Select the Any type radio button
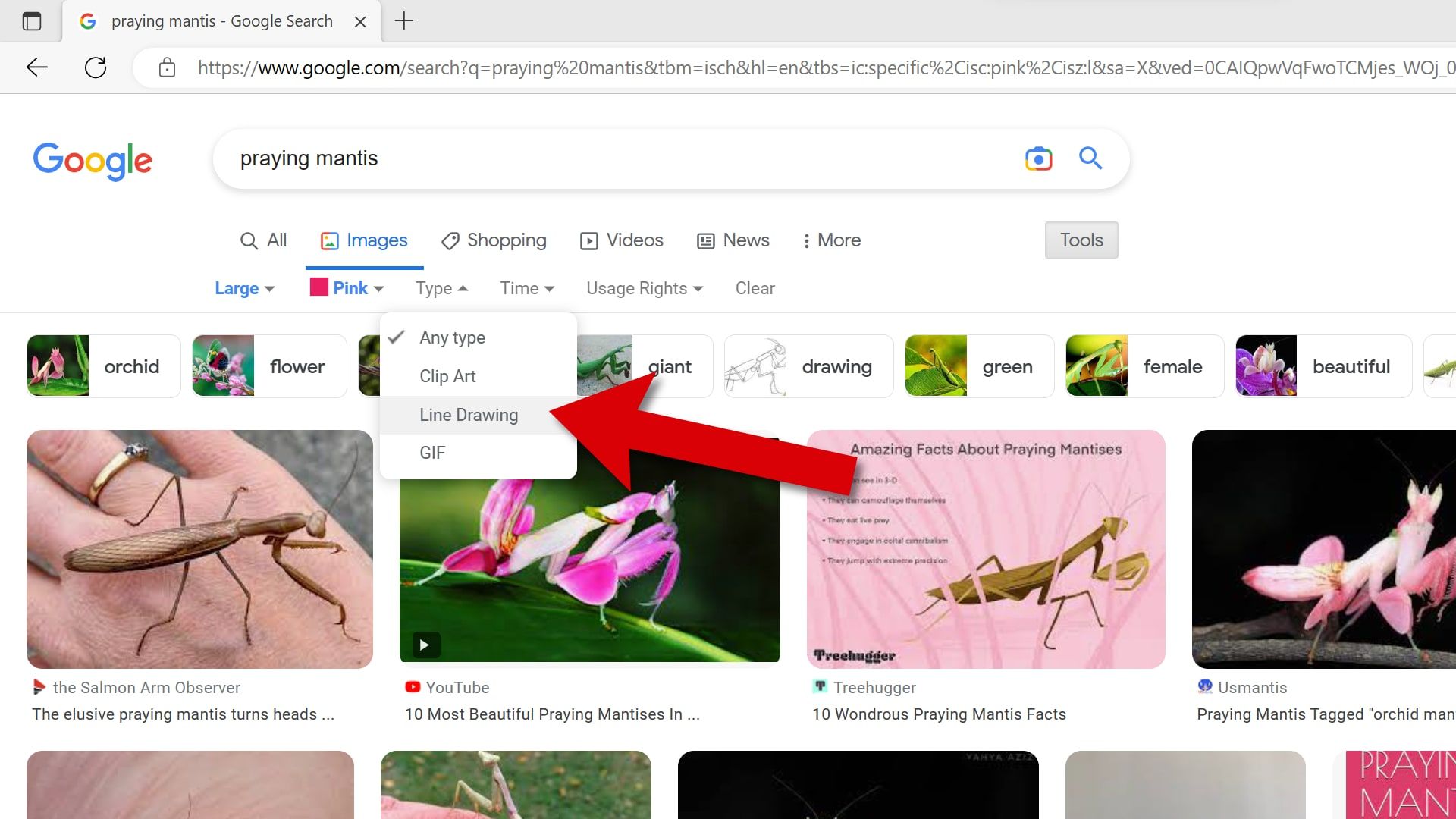Viewport: 1456px width, 819px height. (452, 337)
